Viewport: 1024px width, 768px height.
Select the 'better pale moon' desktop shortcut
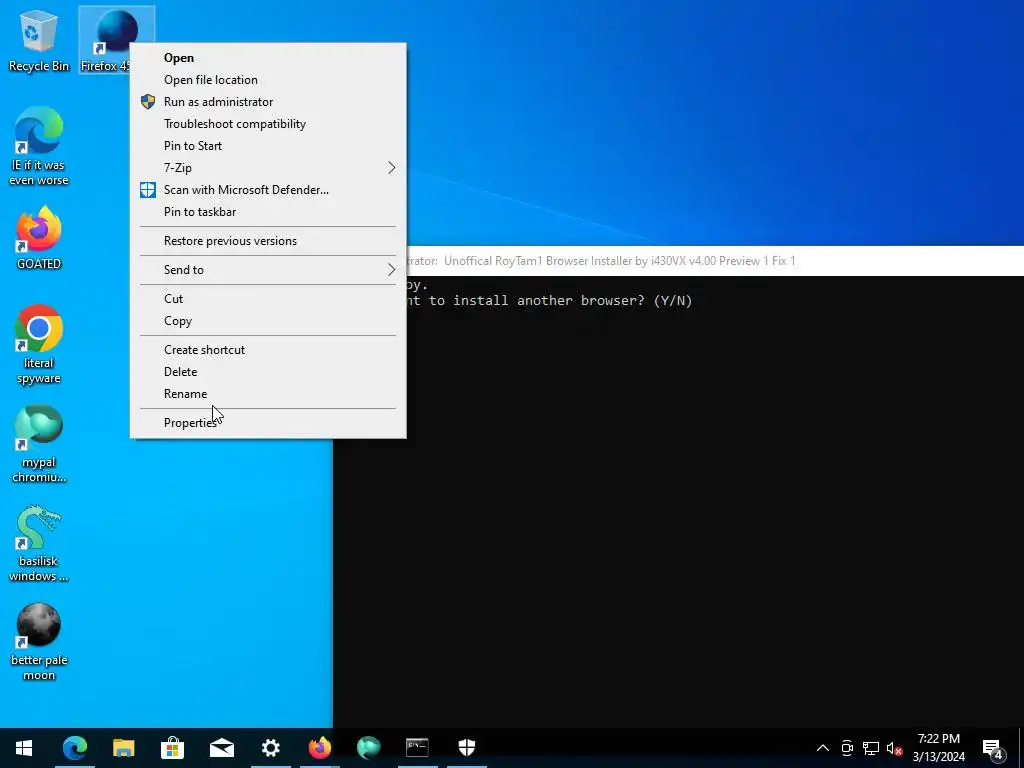(x=39, y=643)
